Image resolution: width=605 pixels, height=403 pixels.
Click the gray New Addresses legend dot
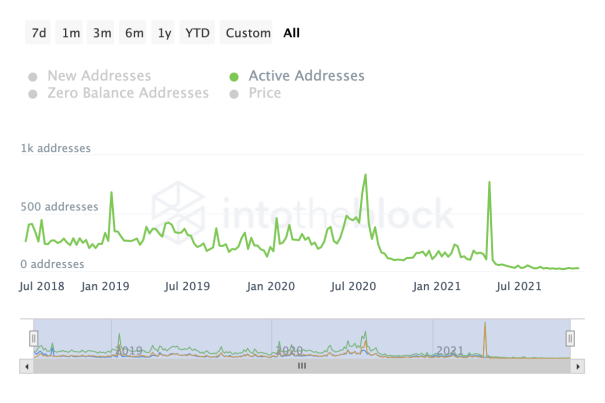[33, 76]
